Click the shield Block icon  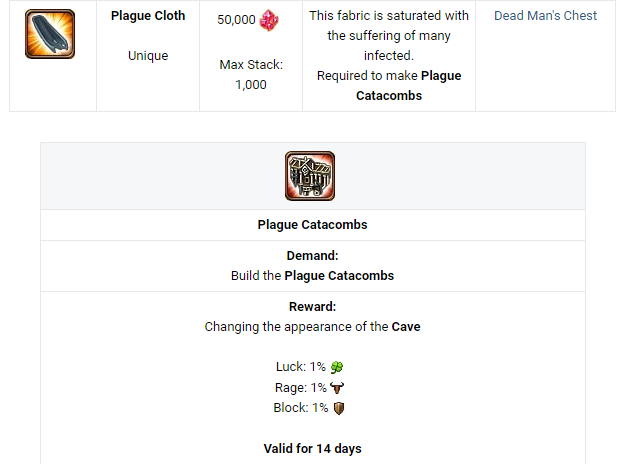click(x=338, y=408)
